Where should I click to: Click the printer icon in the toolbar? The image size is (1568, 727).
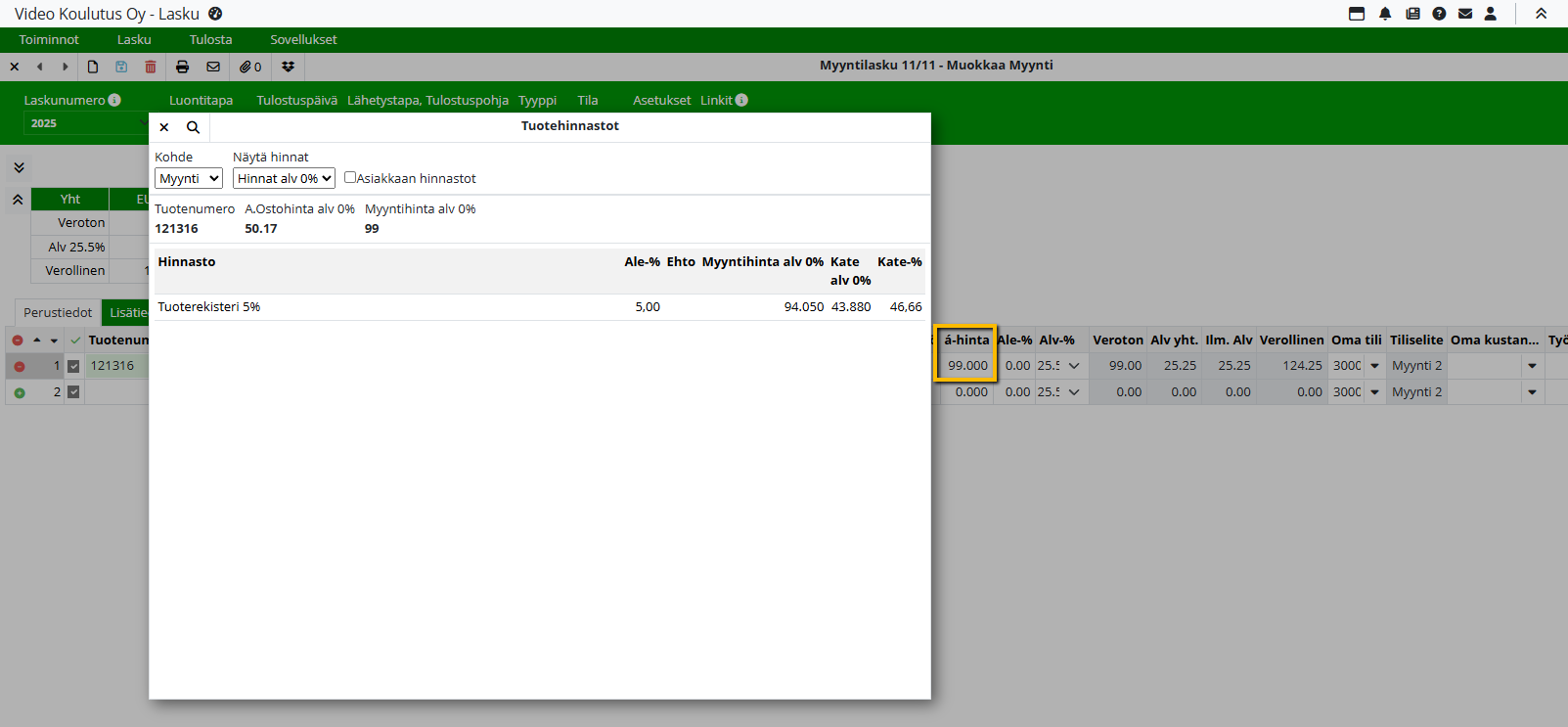click(182, 67)
